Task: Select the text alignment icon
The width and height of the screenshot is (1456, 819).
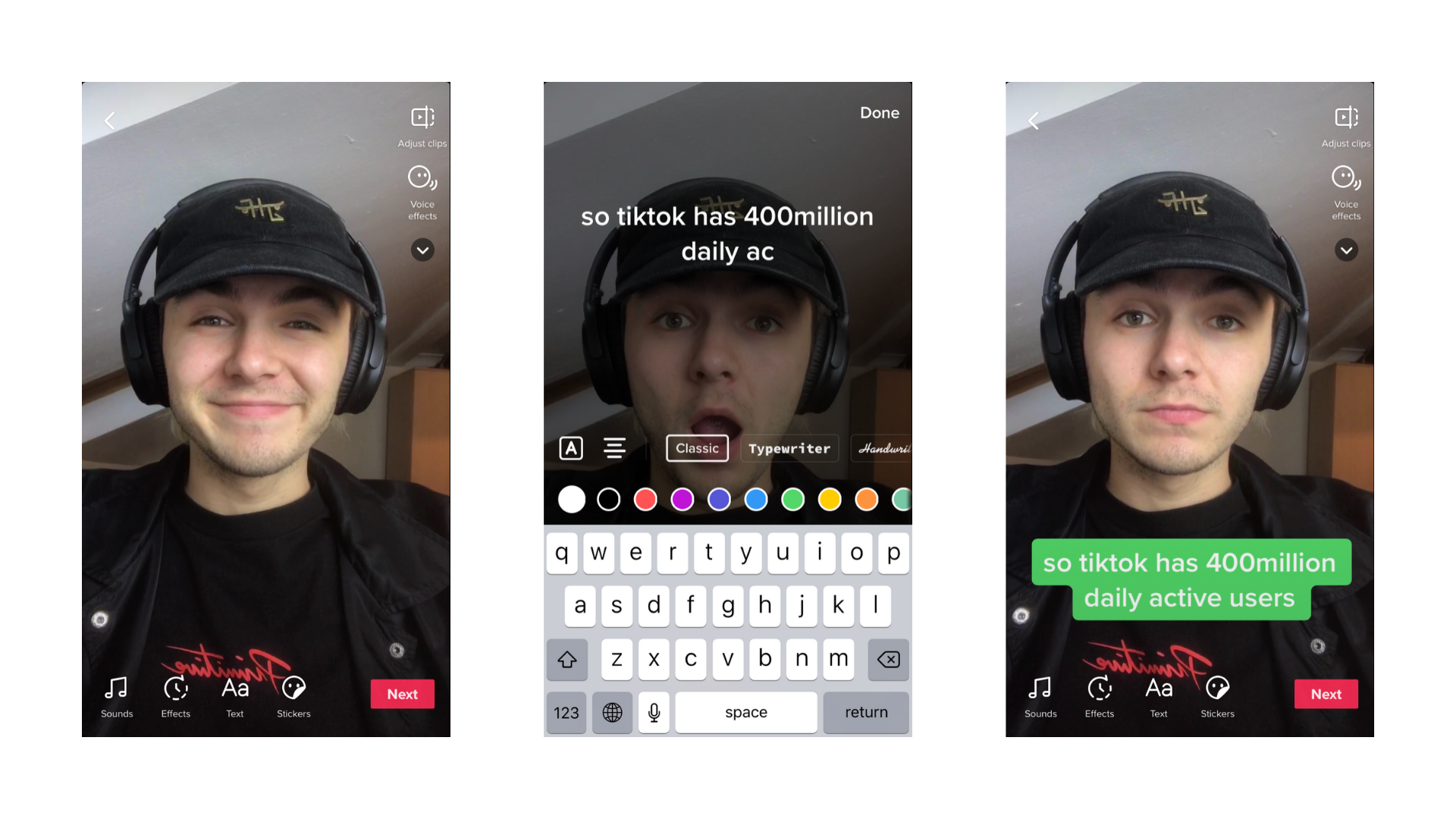Action: click(x=614, y=448)
